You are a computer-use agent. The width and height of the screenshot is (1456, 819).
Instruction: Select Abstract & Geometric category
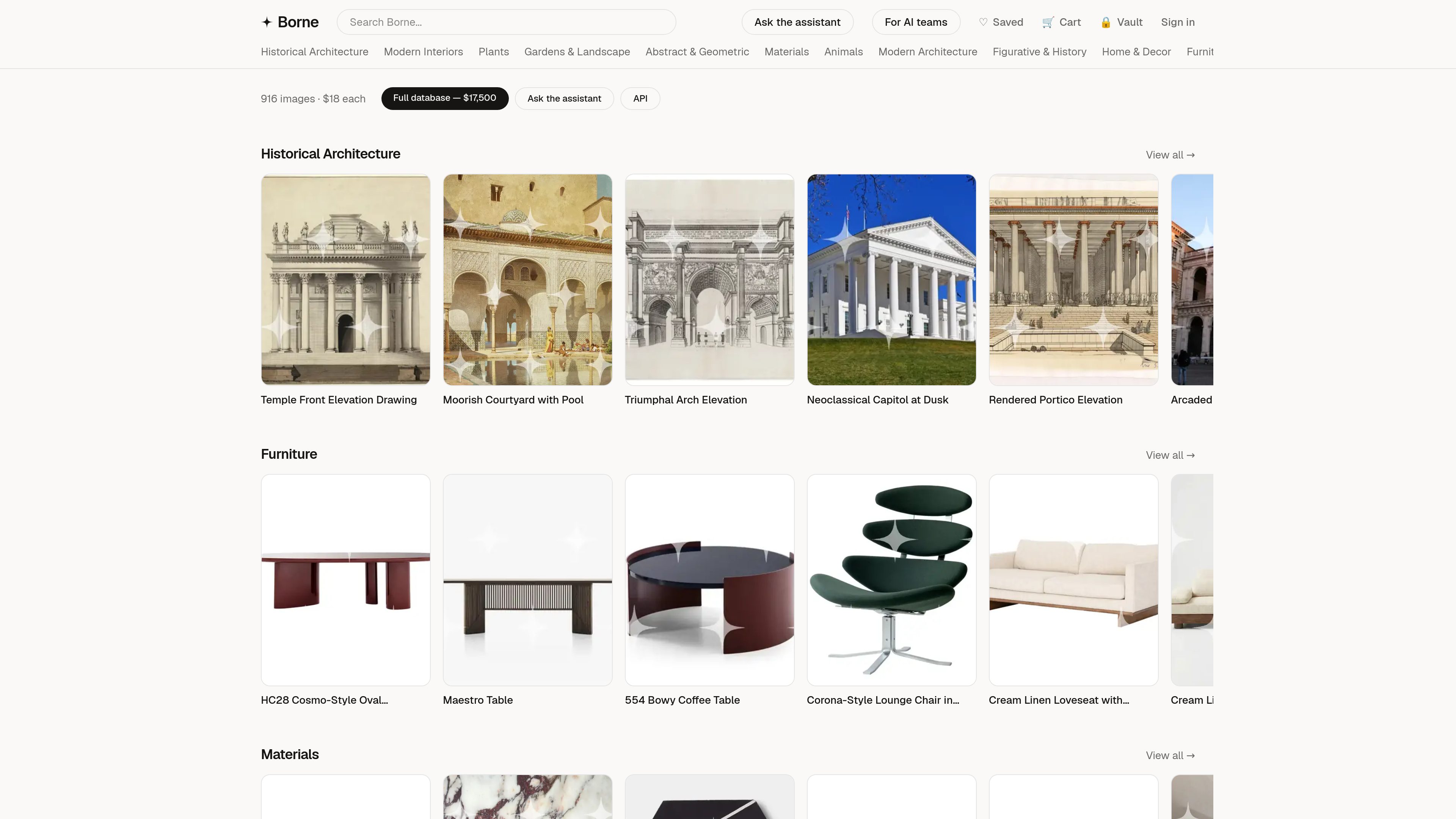point(697,52)
